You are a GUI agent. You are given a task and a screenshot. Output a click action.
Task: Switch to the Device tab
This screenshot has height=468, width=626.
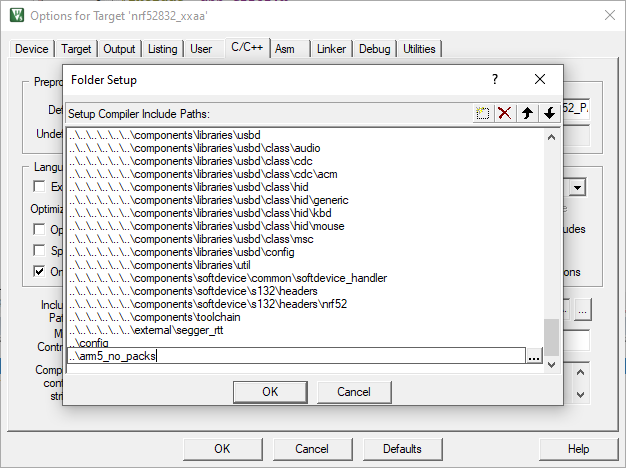point(32,49)
